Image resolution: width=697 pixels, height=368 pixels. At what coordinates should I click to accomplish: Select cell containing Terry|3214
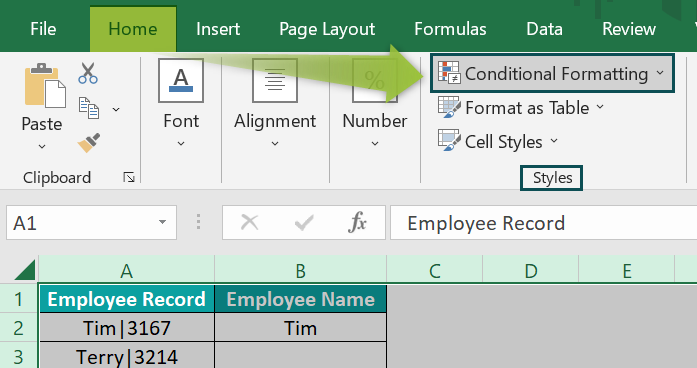tap(127, 356)
